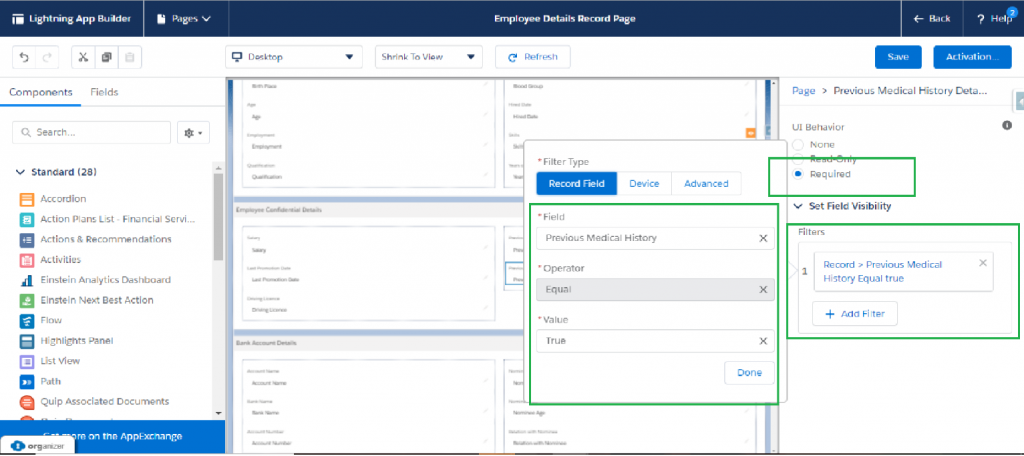The width and height of the screenshot is (1024, 456).
Task: Open the component settings gear menu
Action: coord(193,133)
